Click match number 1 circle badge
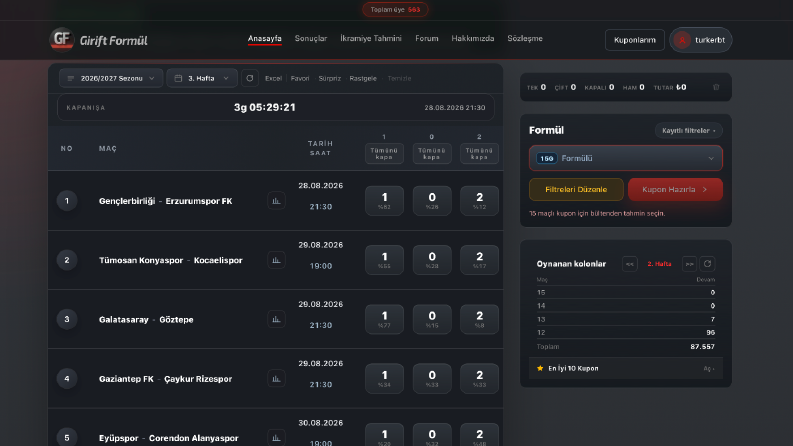 (x=67, y=201)
